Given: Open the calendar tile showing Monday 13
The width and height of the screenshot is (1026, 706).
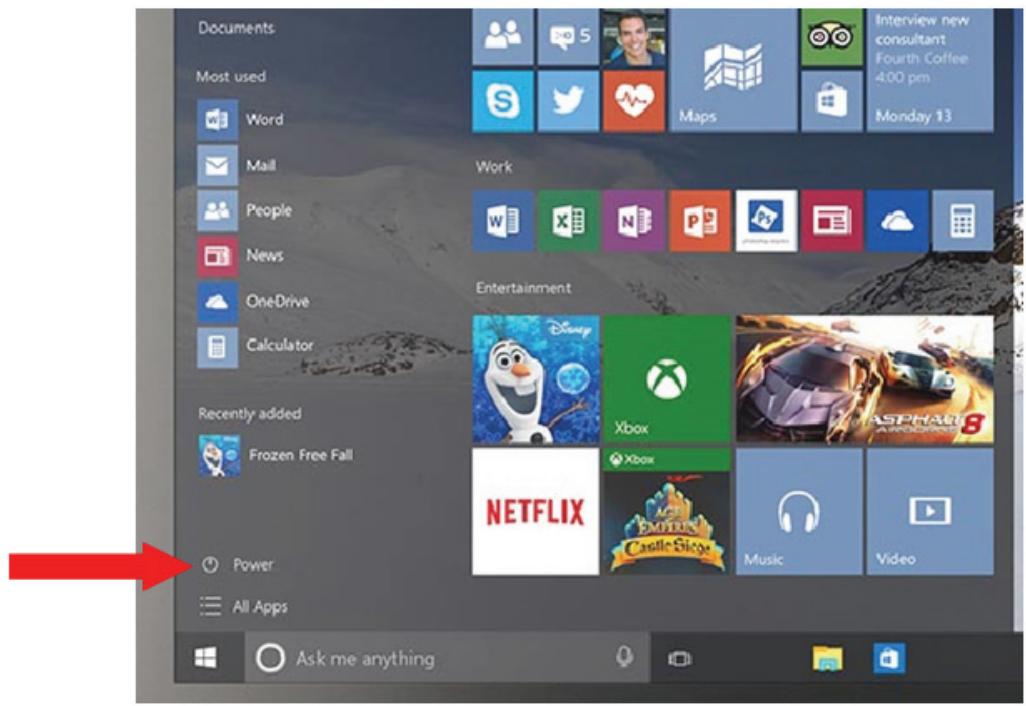Looking at the screenshot, I should (x=930, y=69).
